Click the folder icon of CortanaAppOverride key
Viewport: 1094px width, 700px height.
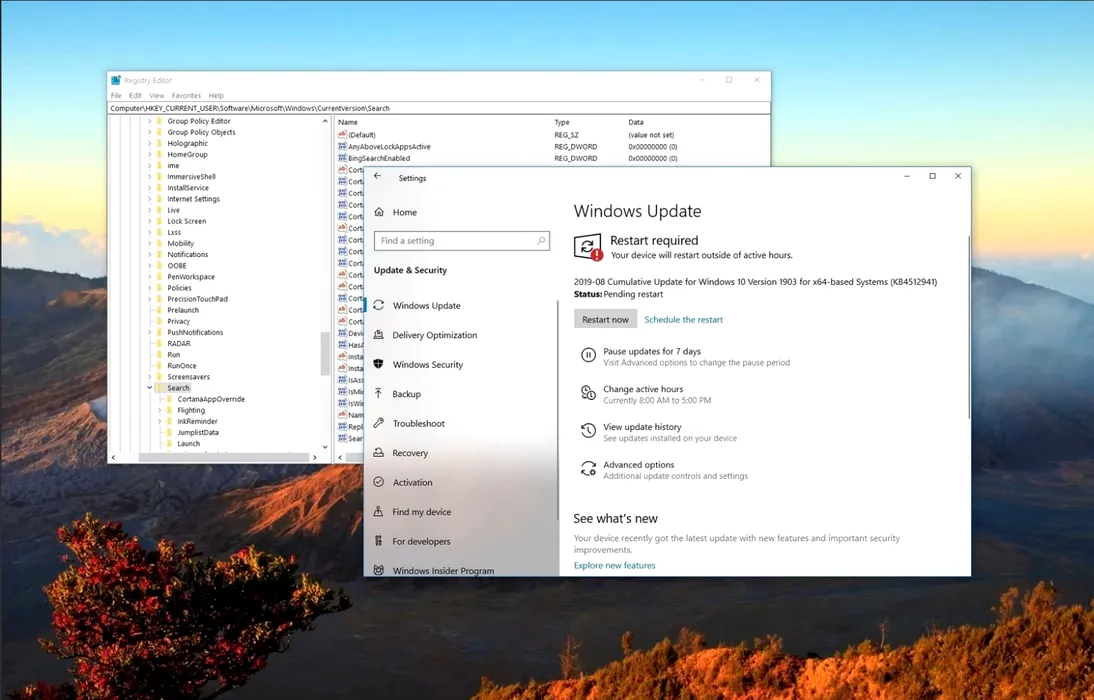169,399
